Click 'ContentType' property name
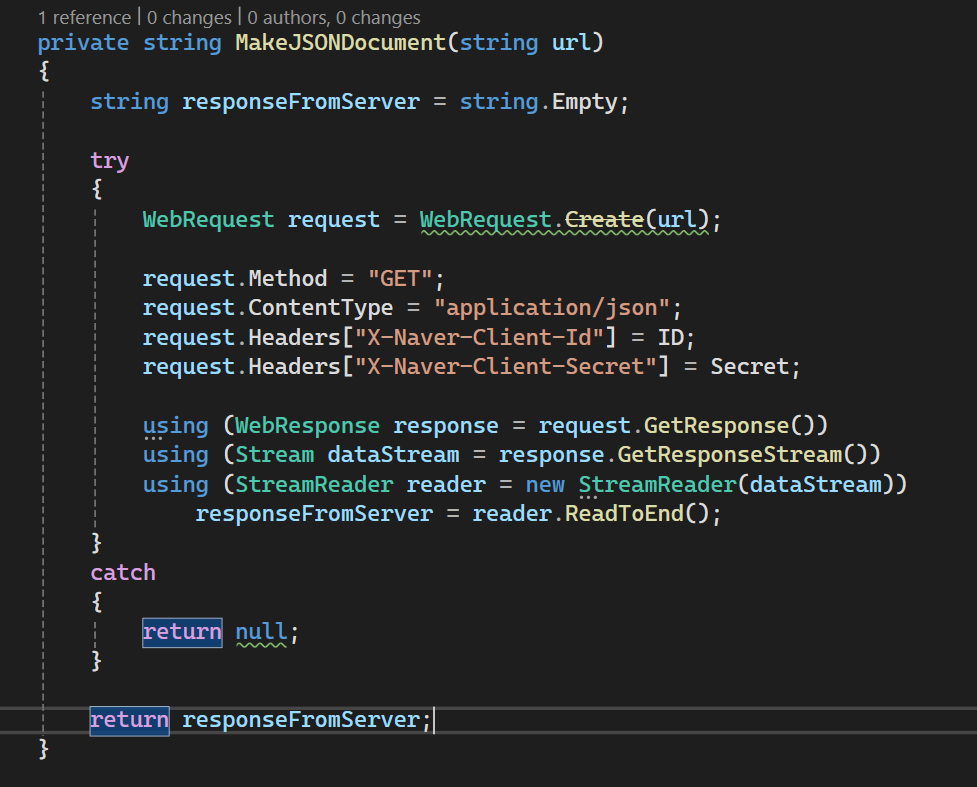 click(x=321, y=308)
